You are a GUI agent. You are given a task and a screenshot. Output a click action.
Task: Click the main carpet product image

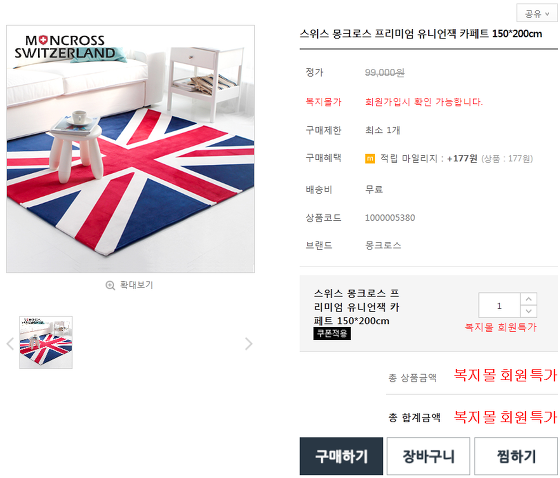(130, 149)
